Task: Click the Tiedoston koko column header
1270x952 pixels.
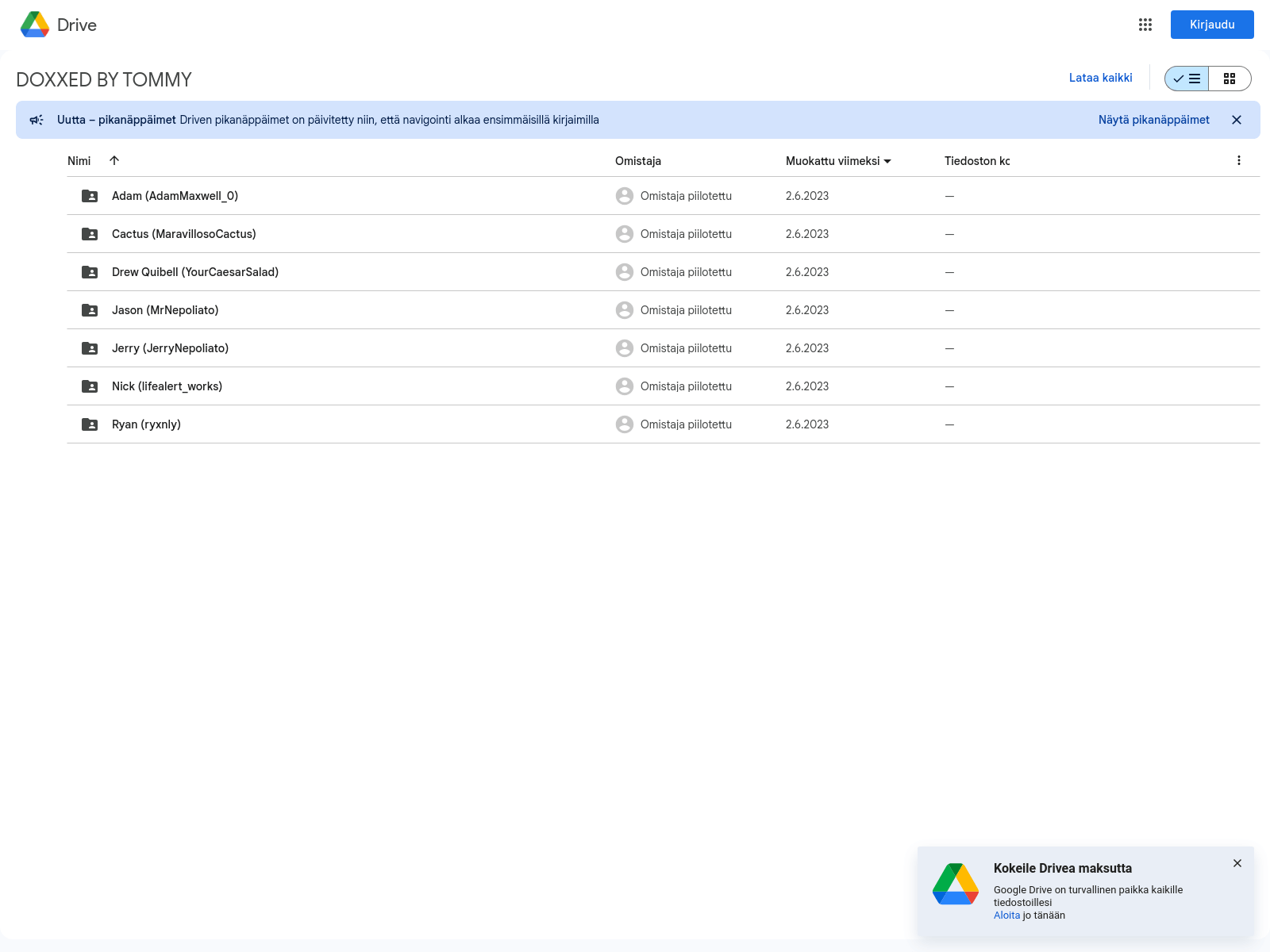Action: tap(977, 161)
